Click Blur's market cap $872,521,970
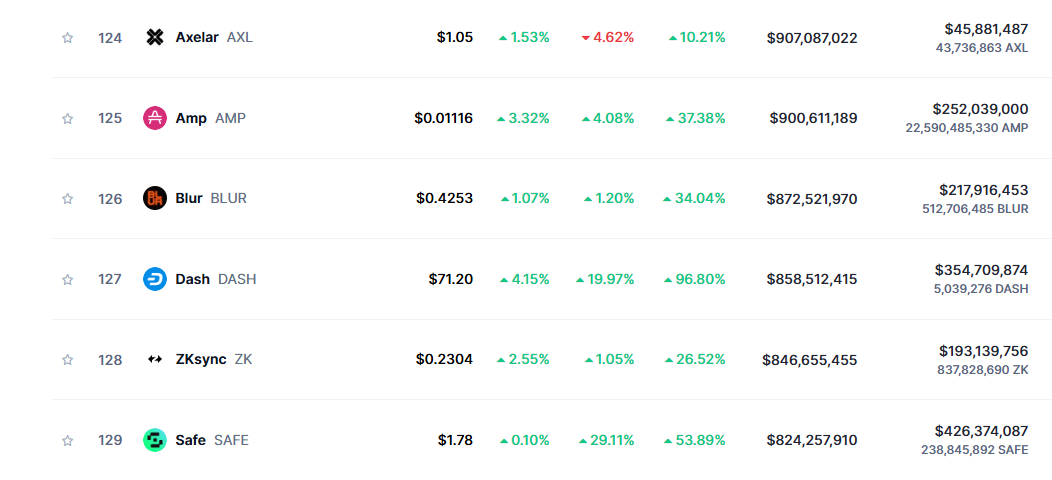Viewport: 1052px width, 480px height. click(812, 199)
